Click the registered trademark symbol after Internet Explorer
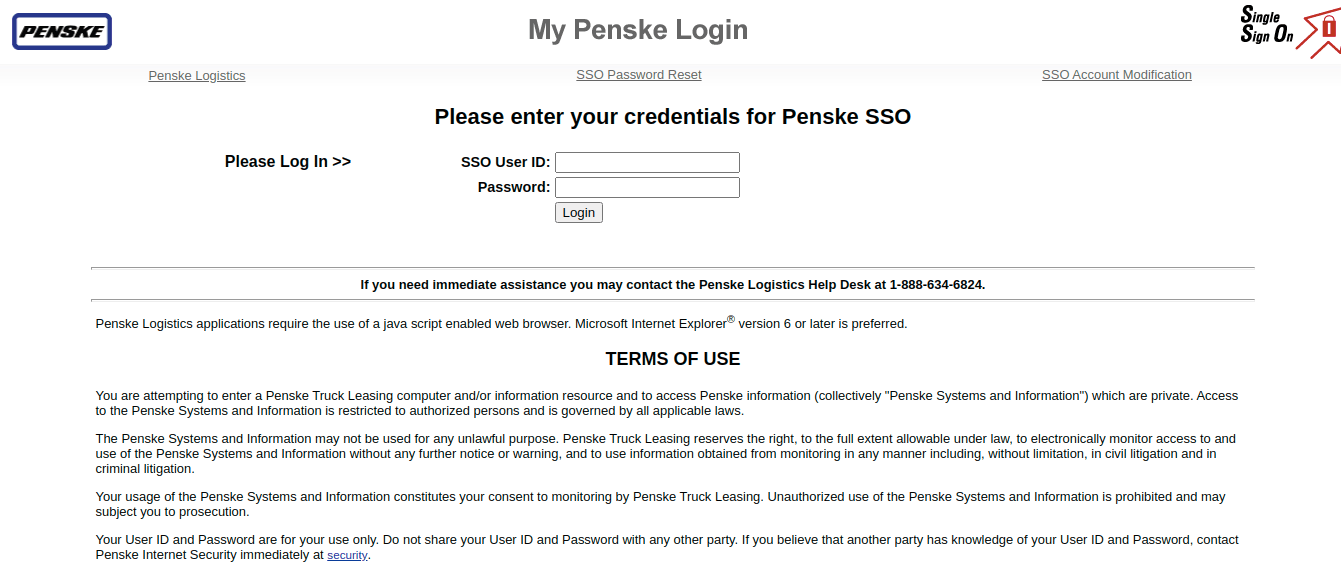Screen dimensions: 1341x587 point(731,319)
